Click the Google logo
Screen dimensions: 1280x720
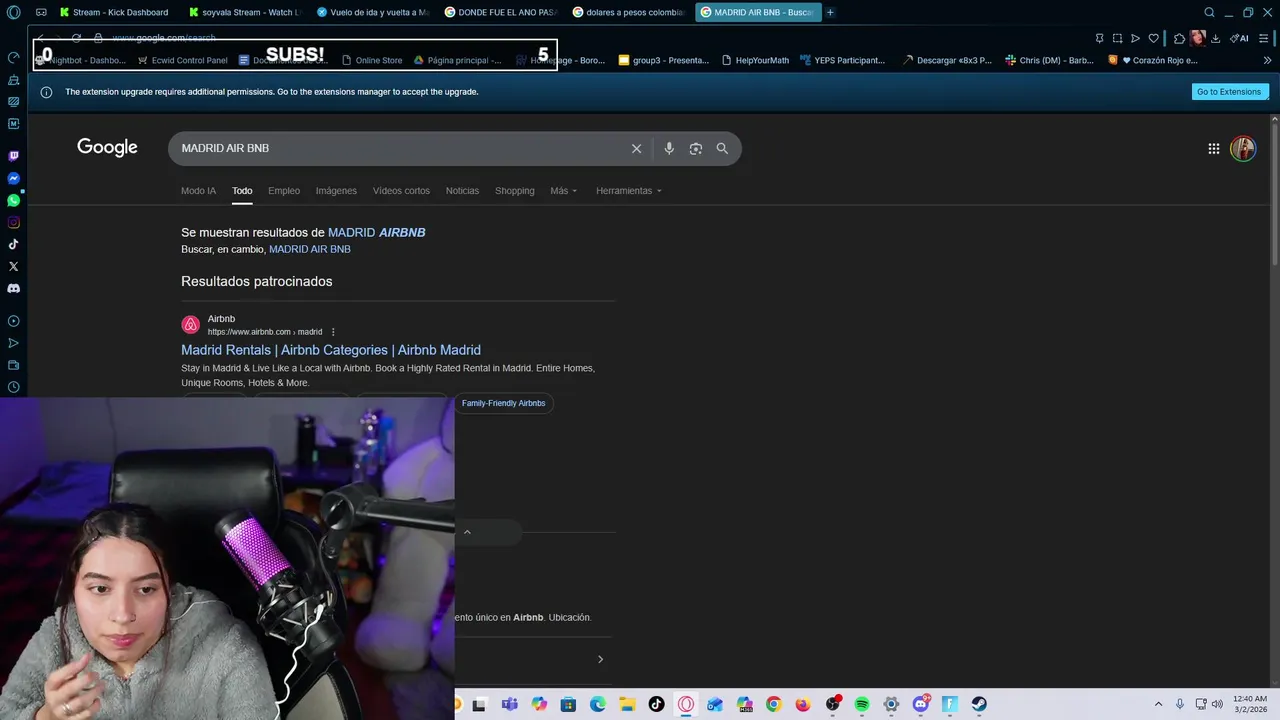pyautogui.click(x=107, y=148)
